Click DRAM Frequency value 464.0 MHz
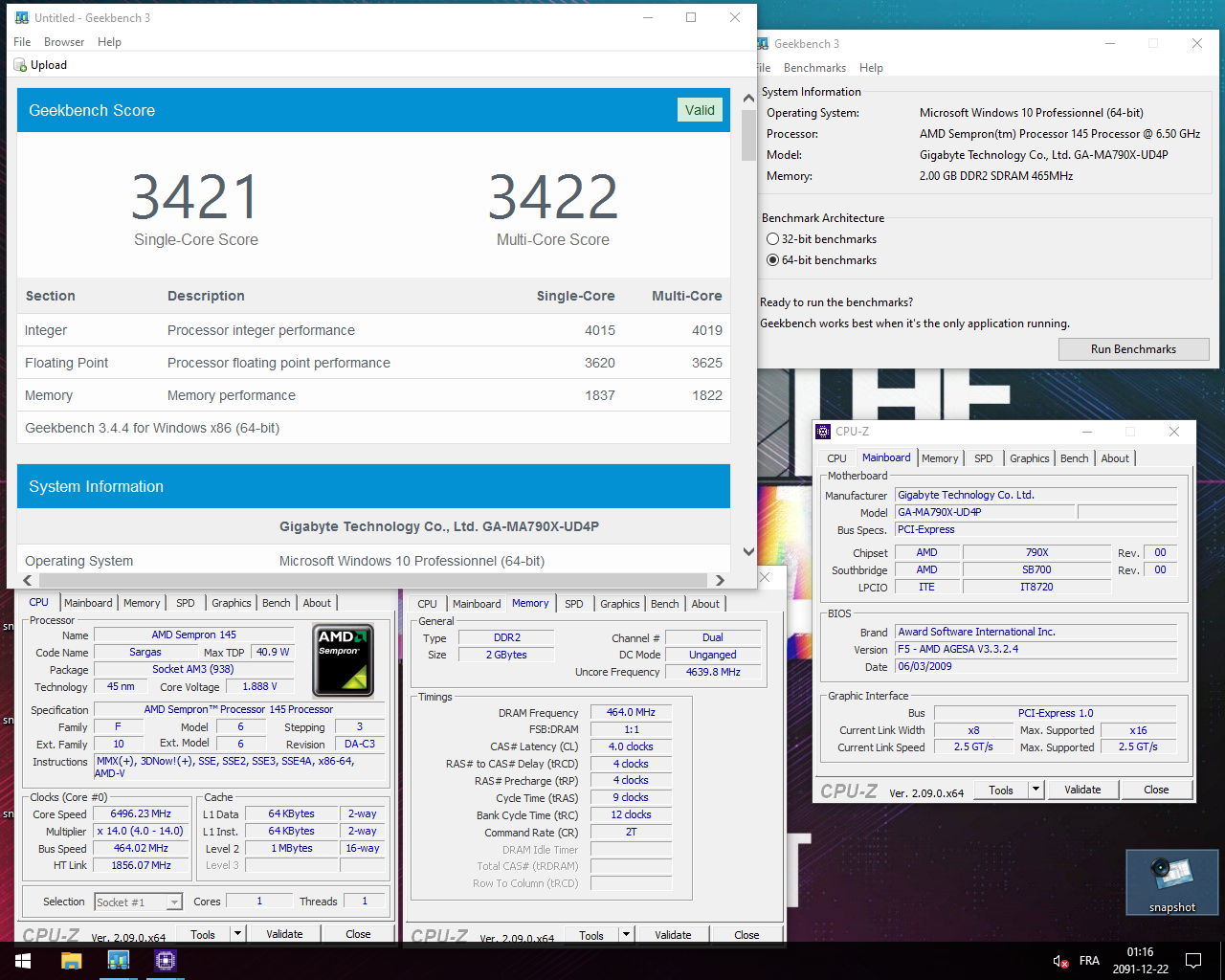This screenshot has width=1225, height=980. [631, 712]
